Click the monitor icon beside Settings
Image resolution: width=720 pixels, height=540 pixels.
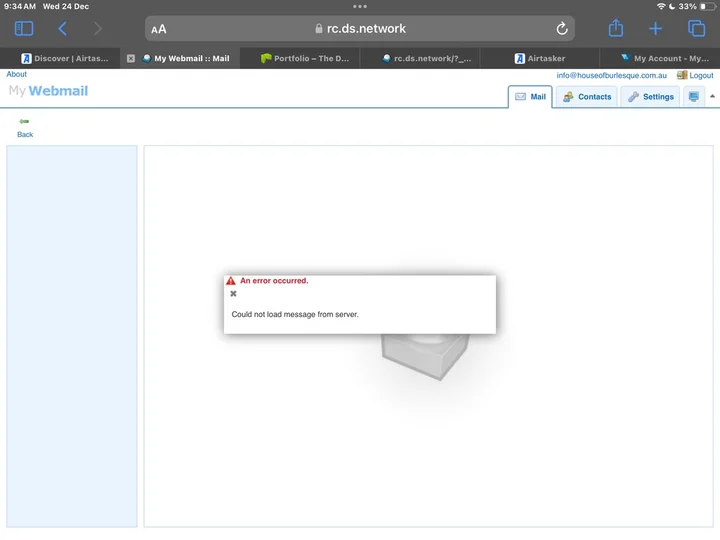coord(694,96)
